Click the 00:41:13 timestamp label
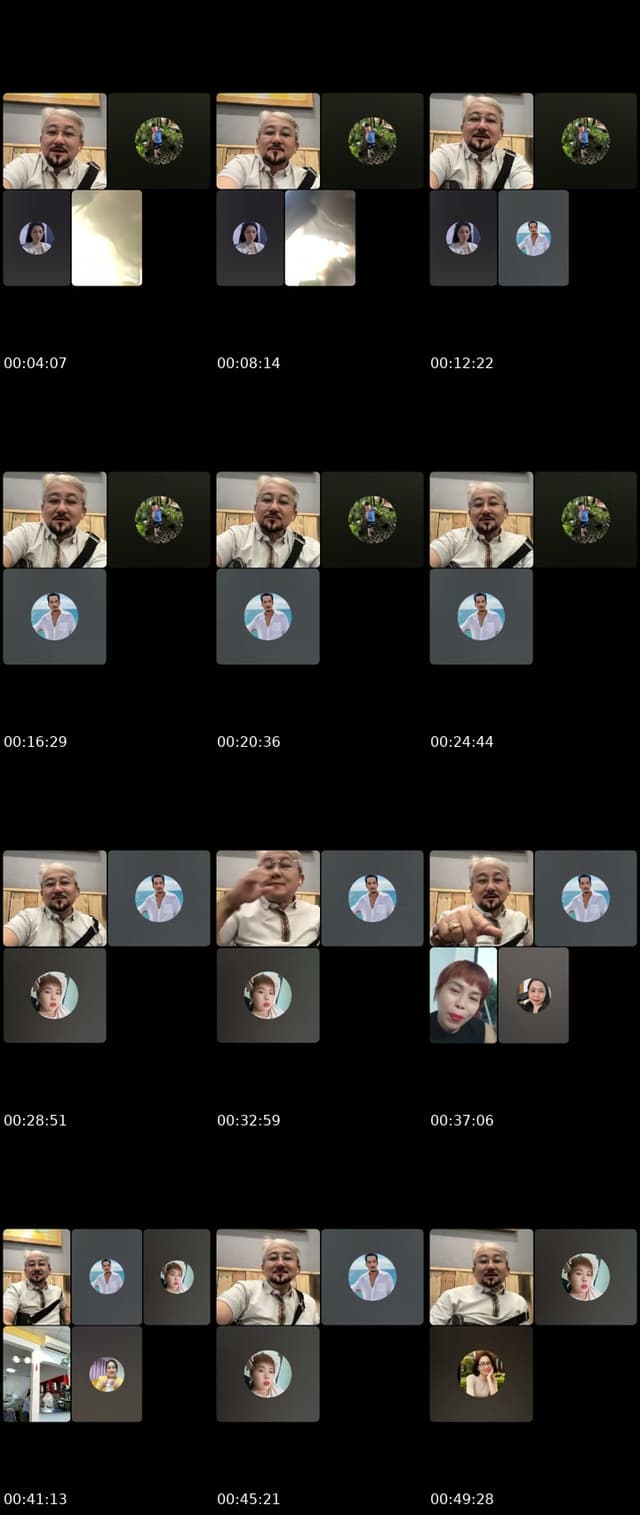The height and width of the screenshot is (1515, 640). point(35,1499)
